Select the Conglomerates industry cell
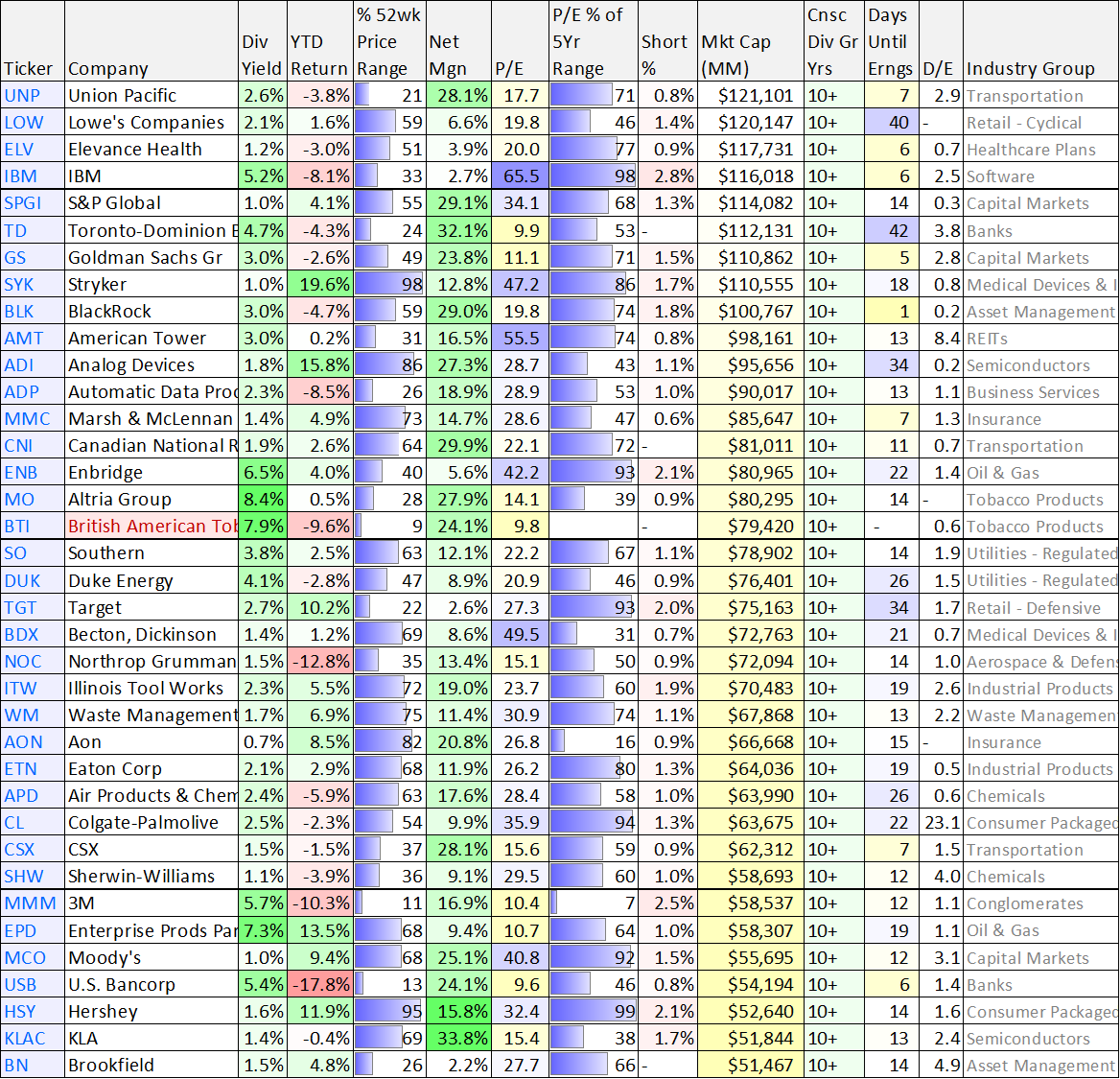This screenshot has height=1079, width=1120. 1040,903
